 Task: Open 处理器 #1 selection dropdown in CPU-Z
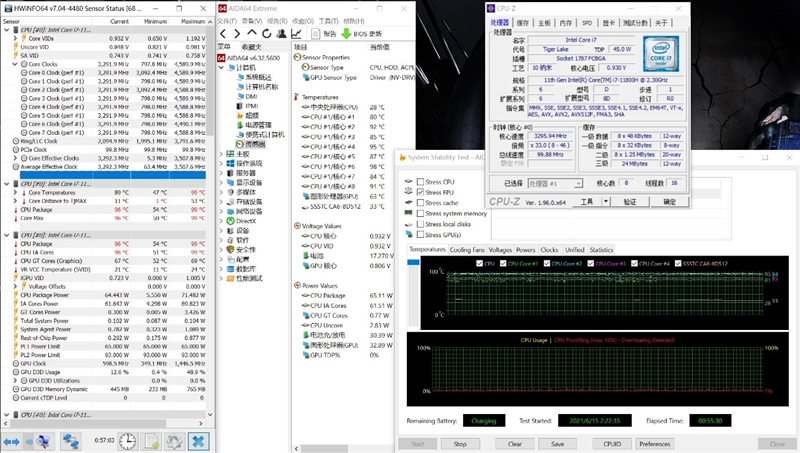[578, 184]
